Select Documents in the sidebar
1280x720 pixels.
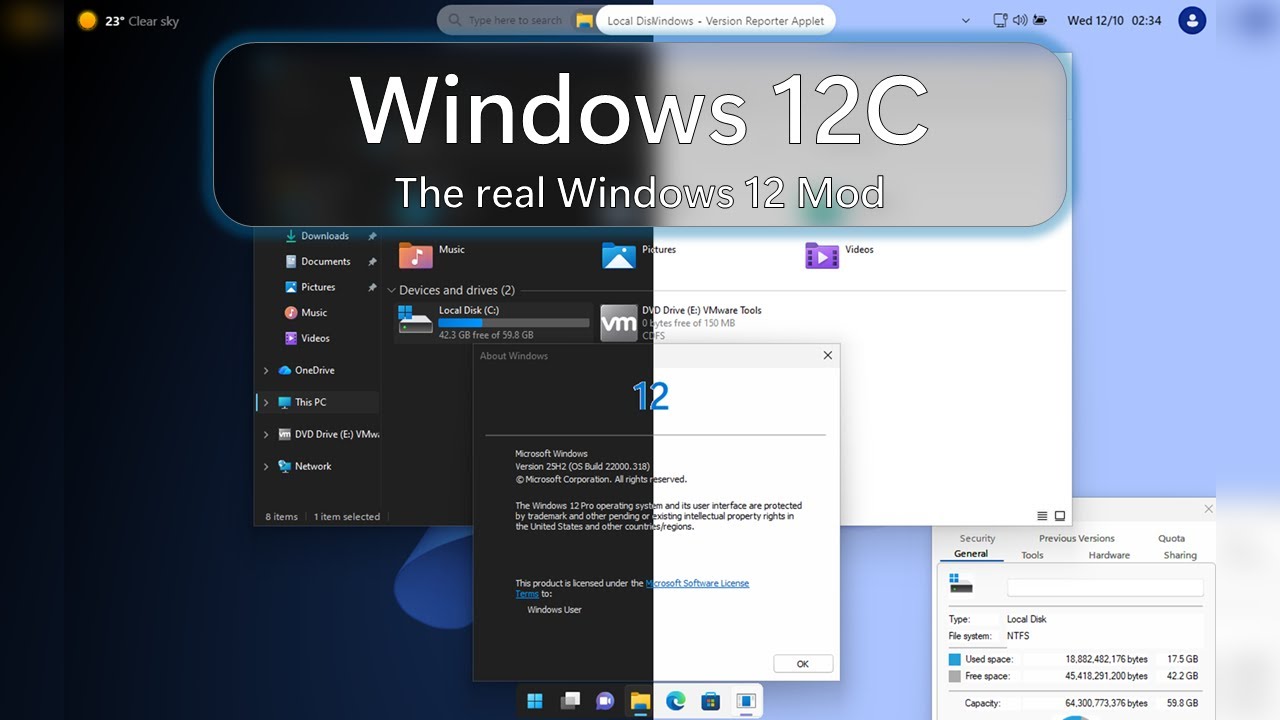click(x=326, y=261)
